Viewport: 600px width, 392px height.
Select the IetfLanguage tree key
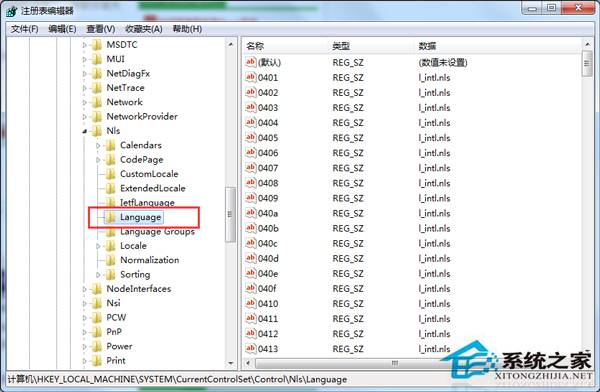click(147, 203)
